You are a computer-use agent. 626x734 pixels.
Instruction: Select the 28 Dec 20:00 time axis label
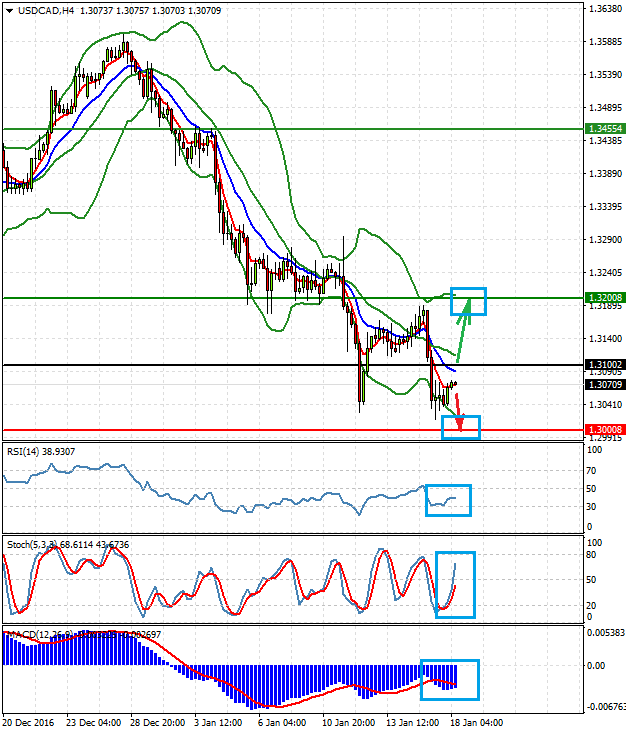(158, 723)
